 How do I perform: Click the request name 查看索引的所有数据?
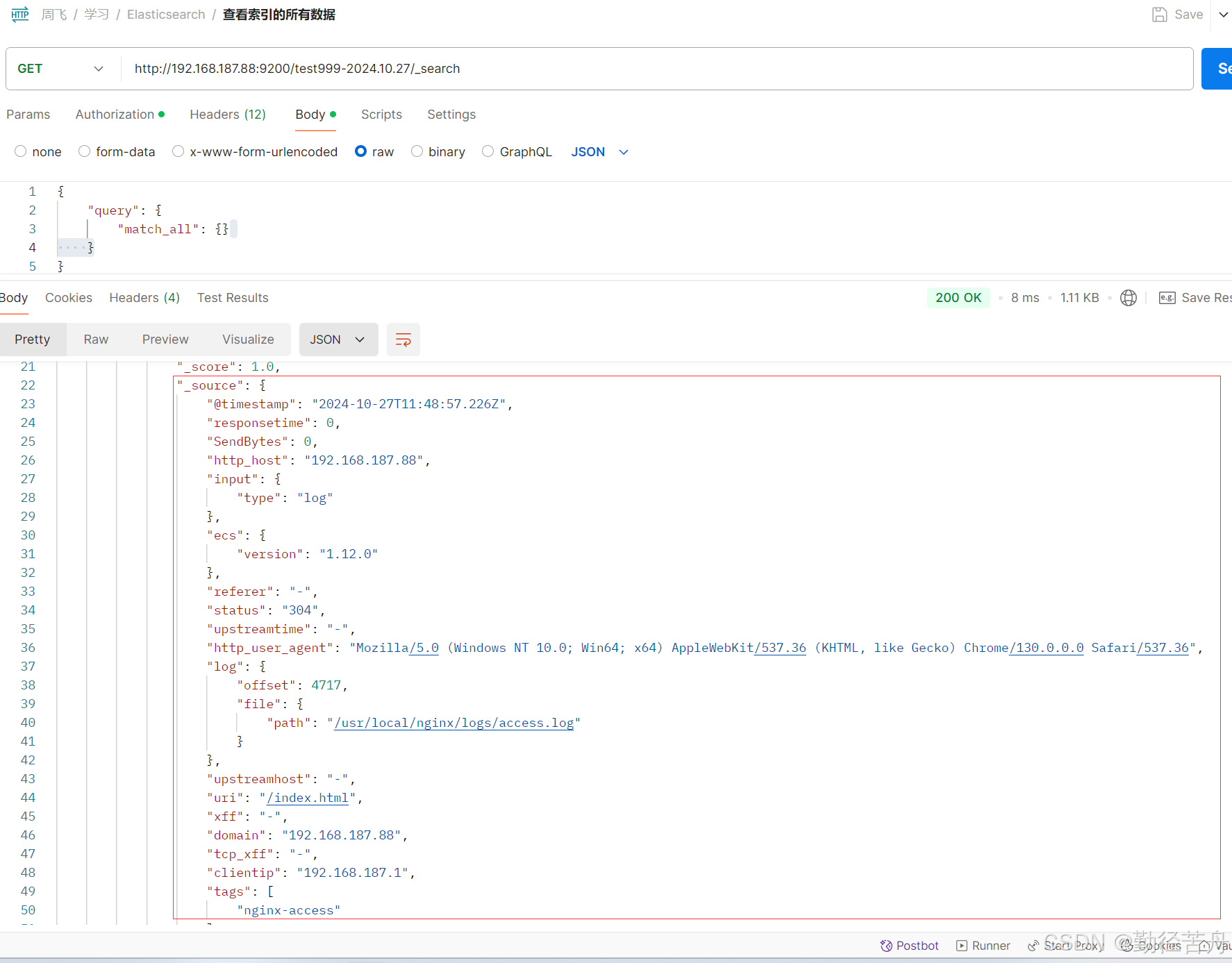(279, 15)
